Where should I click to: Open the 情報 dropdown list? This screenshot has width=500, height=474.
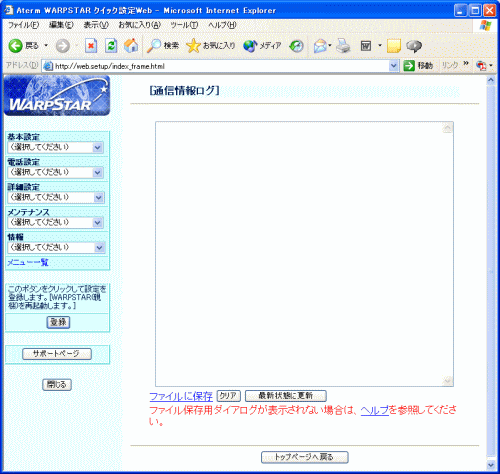56,247
